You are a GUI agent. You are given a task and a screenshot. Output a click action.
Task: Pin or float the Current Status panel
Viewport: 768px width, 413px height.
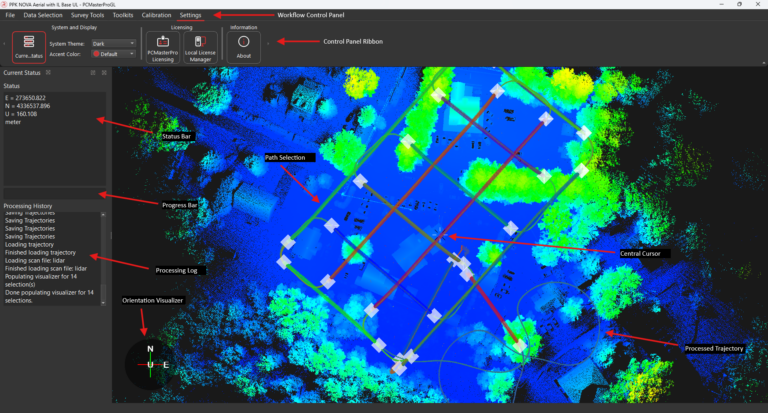pyautogui.click(x=93, y=73)
